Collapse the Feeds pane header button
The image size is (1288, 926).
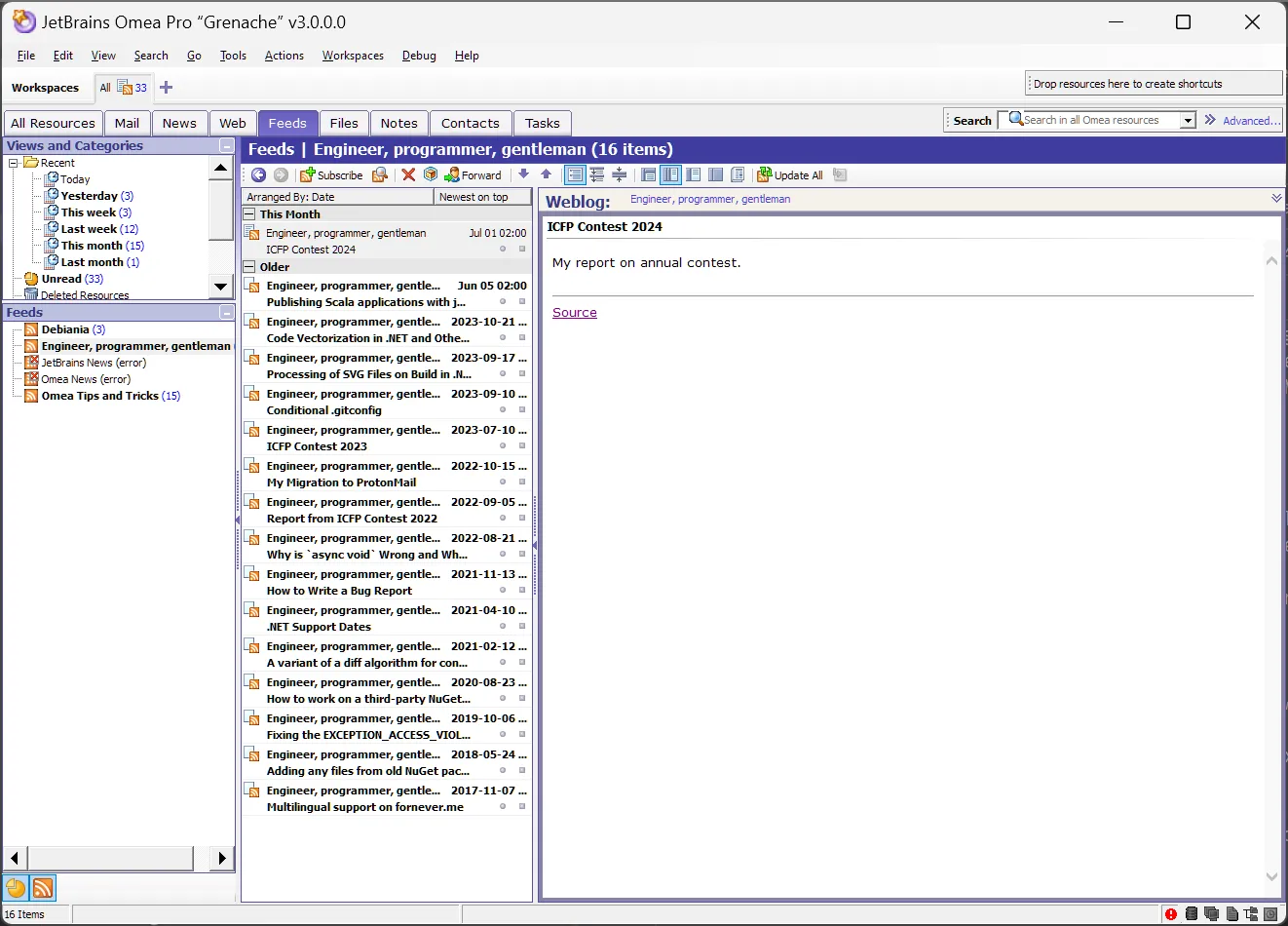pos(226,313)
